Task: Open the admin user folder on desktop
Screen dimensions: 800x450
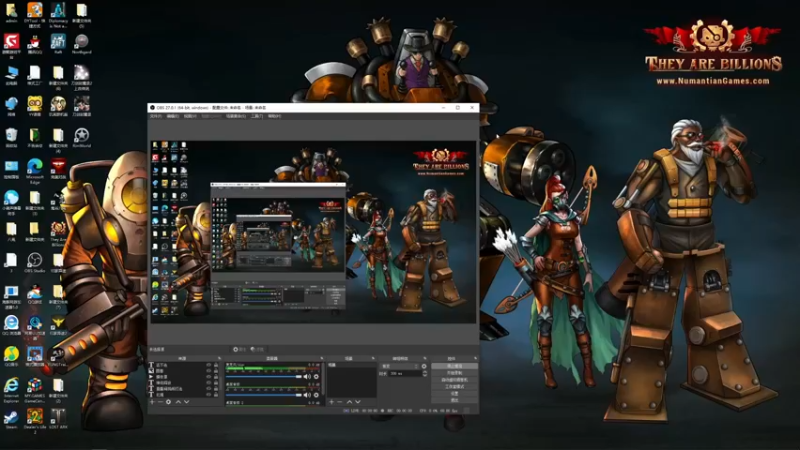Action: click(11, 13)
